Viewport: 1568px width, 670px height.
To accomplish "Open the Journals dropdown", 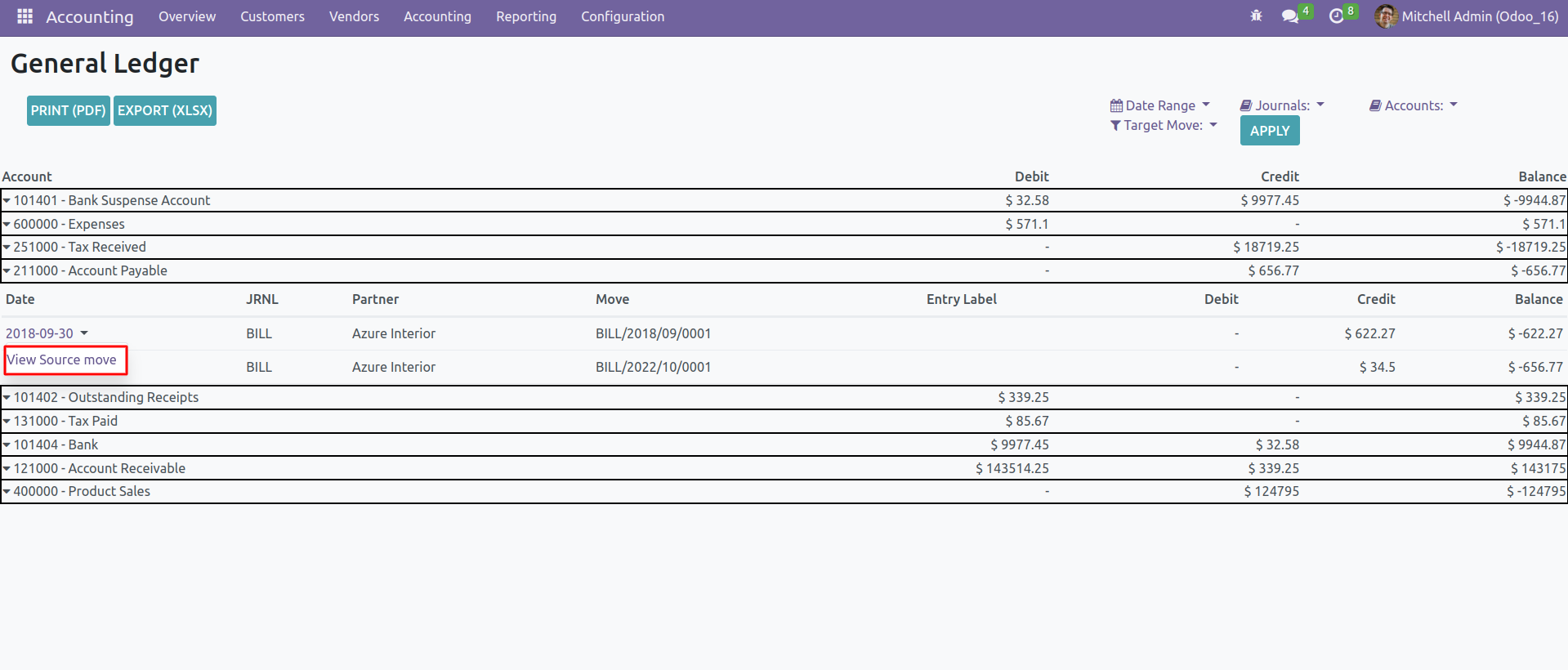I will coord(1283,105).
